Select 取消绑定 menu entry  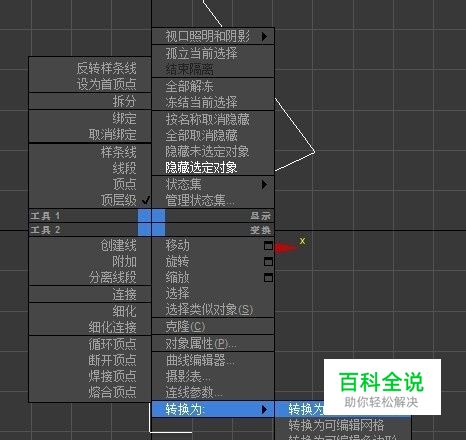[112, 135]
